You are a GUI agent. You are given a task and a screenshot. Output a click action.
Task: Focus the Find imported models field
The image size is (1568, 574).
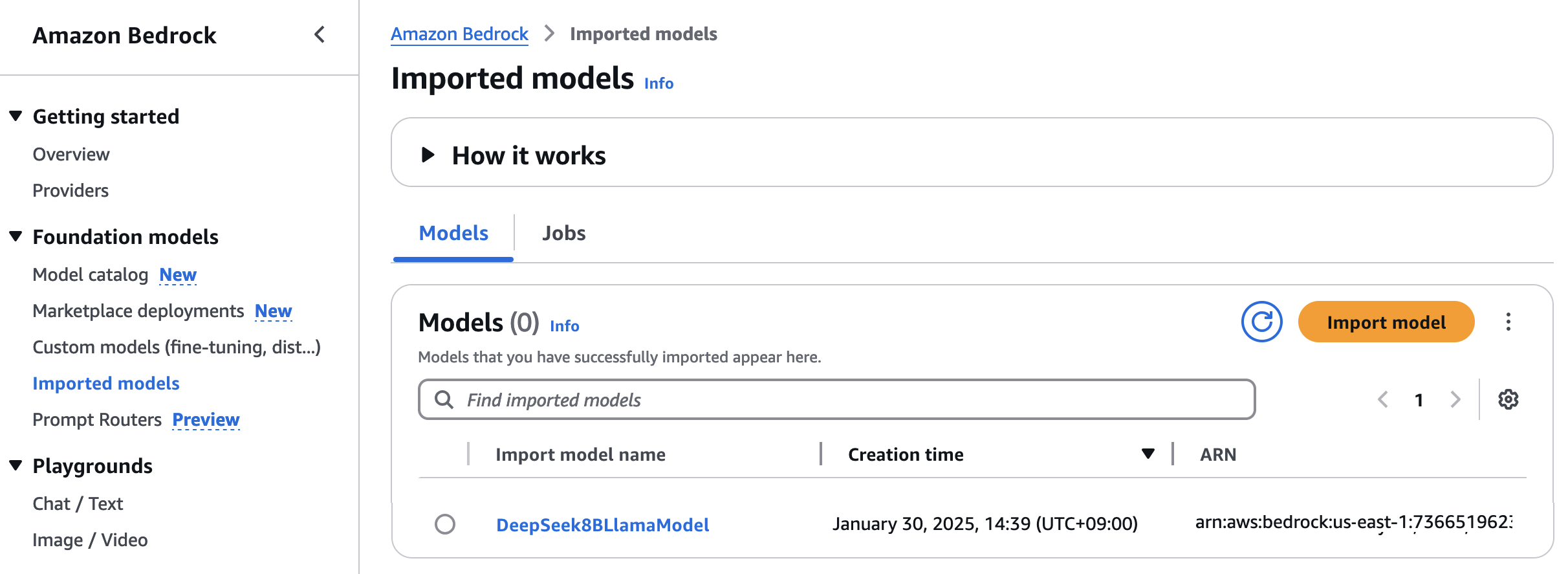pyautogui.click(x=836, y=399)
